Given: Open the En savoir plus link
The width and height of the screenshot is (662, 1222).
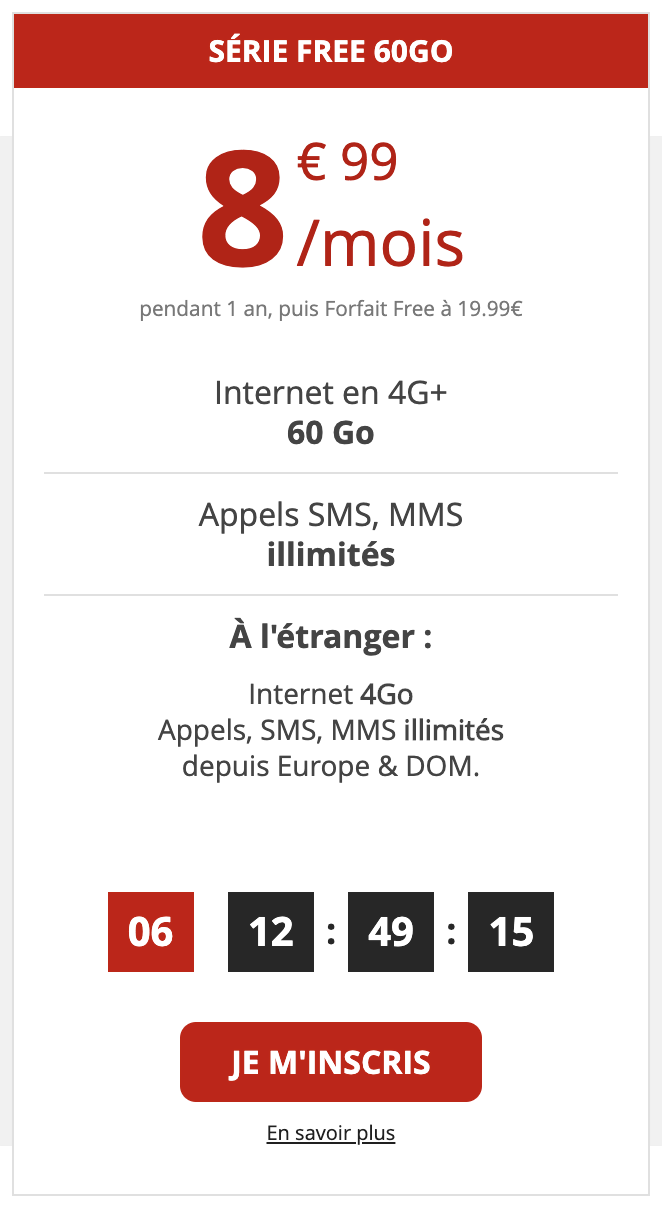Looking at the screenshot, I should click(331, 1134).
